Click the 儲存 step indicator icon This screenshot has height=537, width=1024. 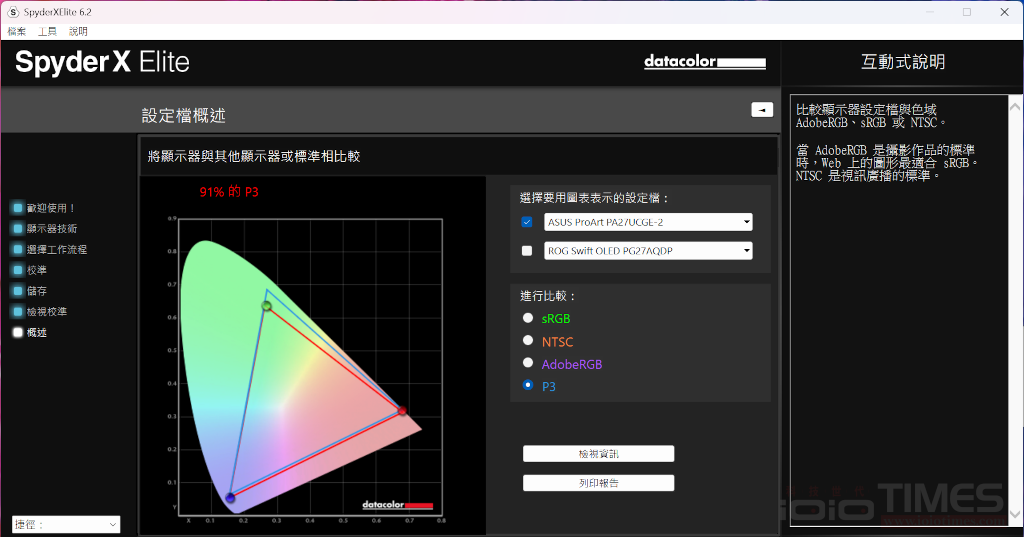click(18, 291)
